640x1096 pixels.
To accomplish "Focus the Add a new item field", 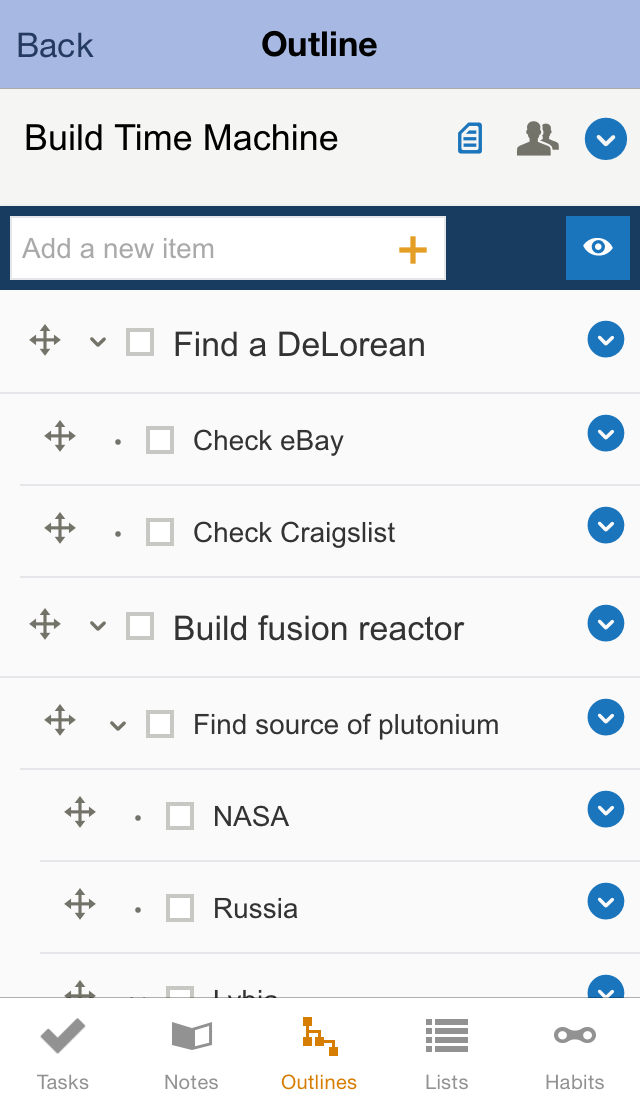I will 200,249.
